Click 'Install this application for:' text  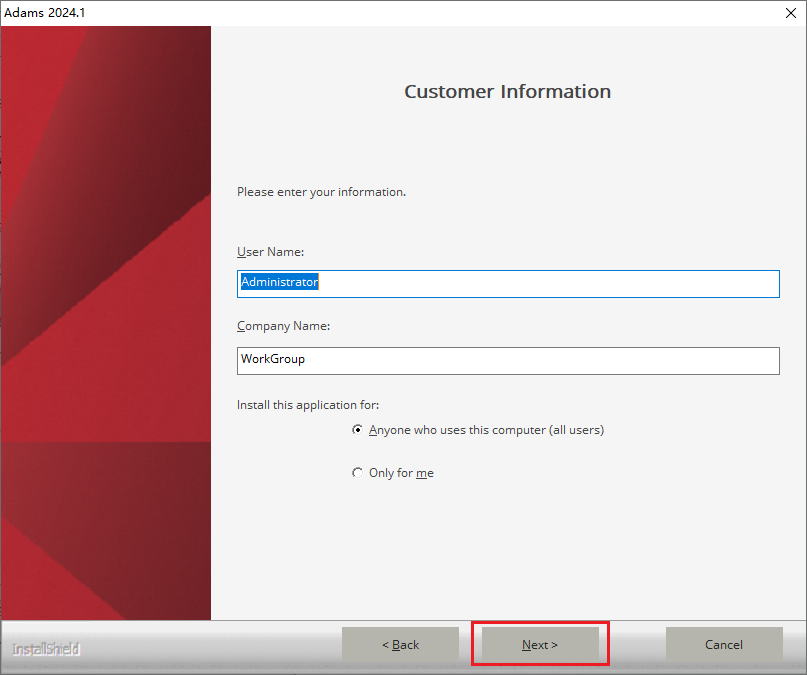tap(308, 405)
